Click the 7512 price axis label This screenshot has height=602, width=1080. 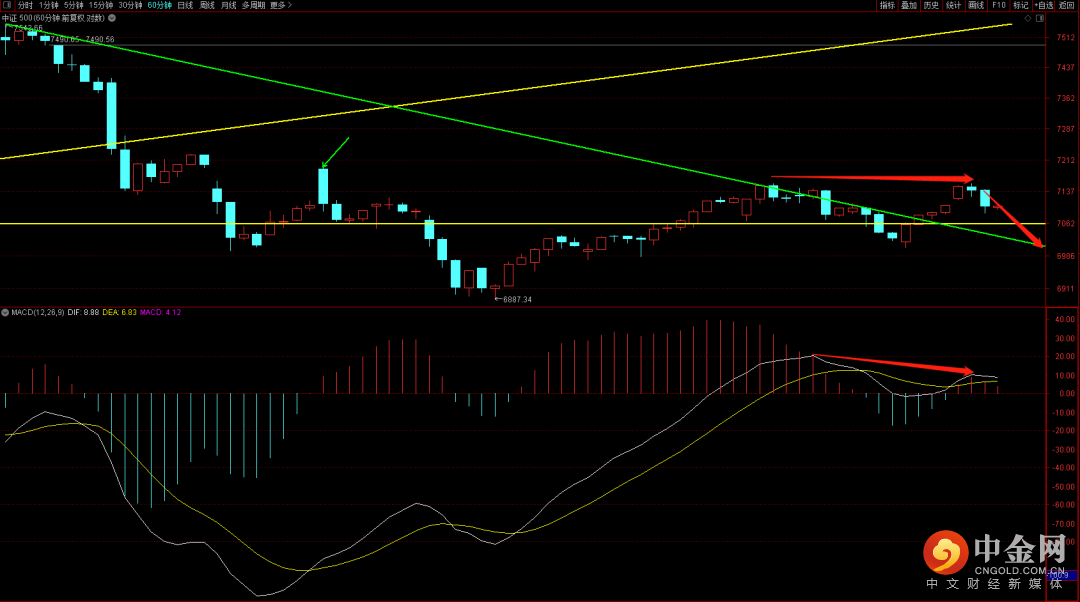click(1066, 38)
